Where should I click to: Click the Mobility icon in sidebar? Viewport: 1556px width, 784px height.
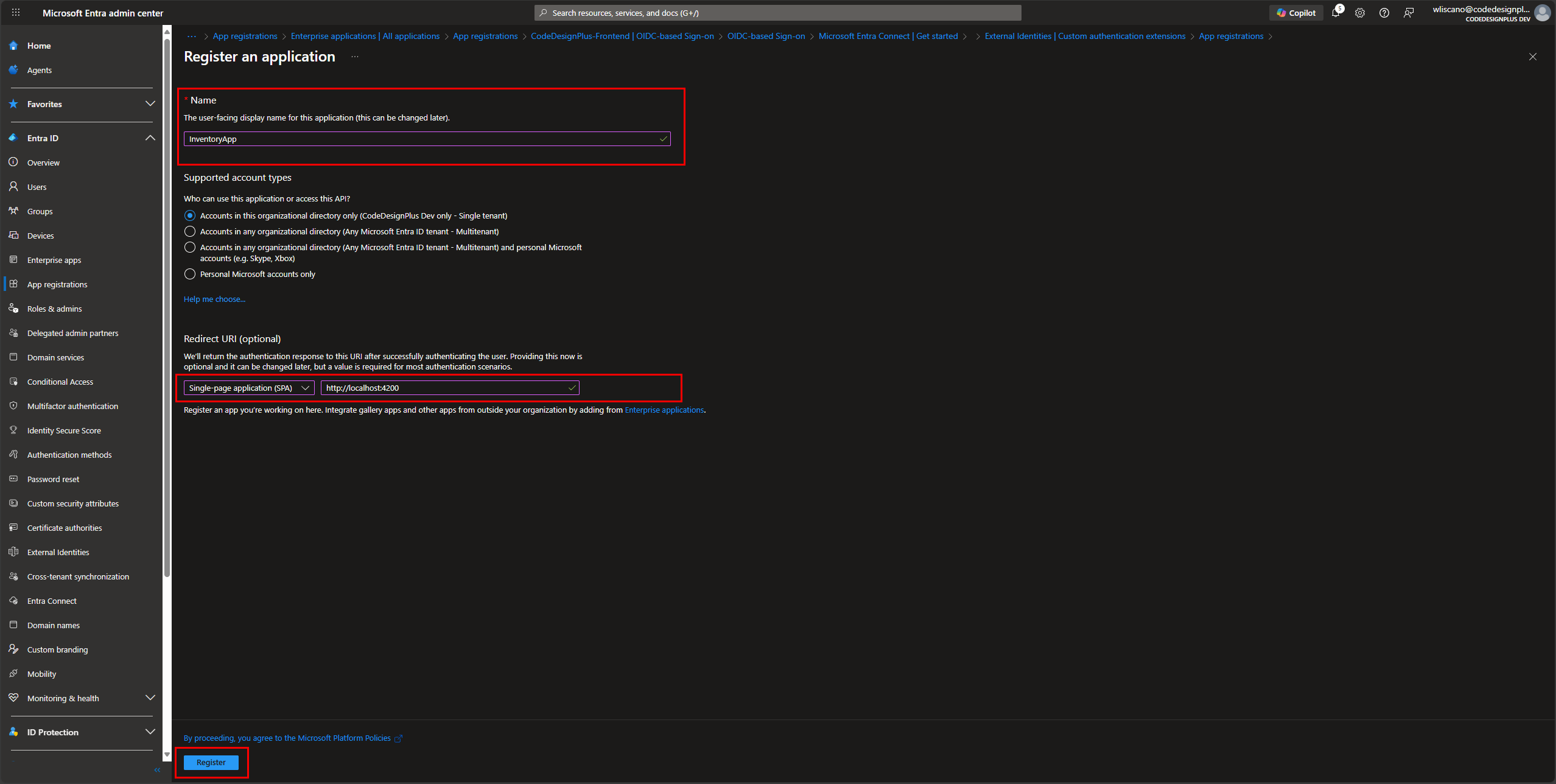coord(13,673)
